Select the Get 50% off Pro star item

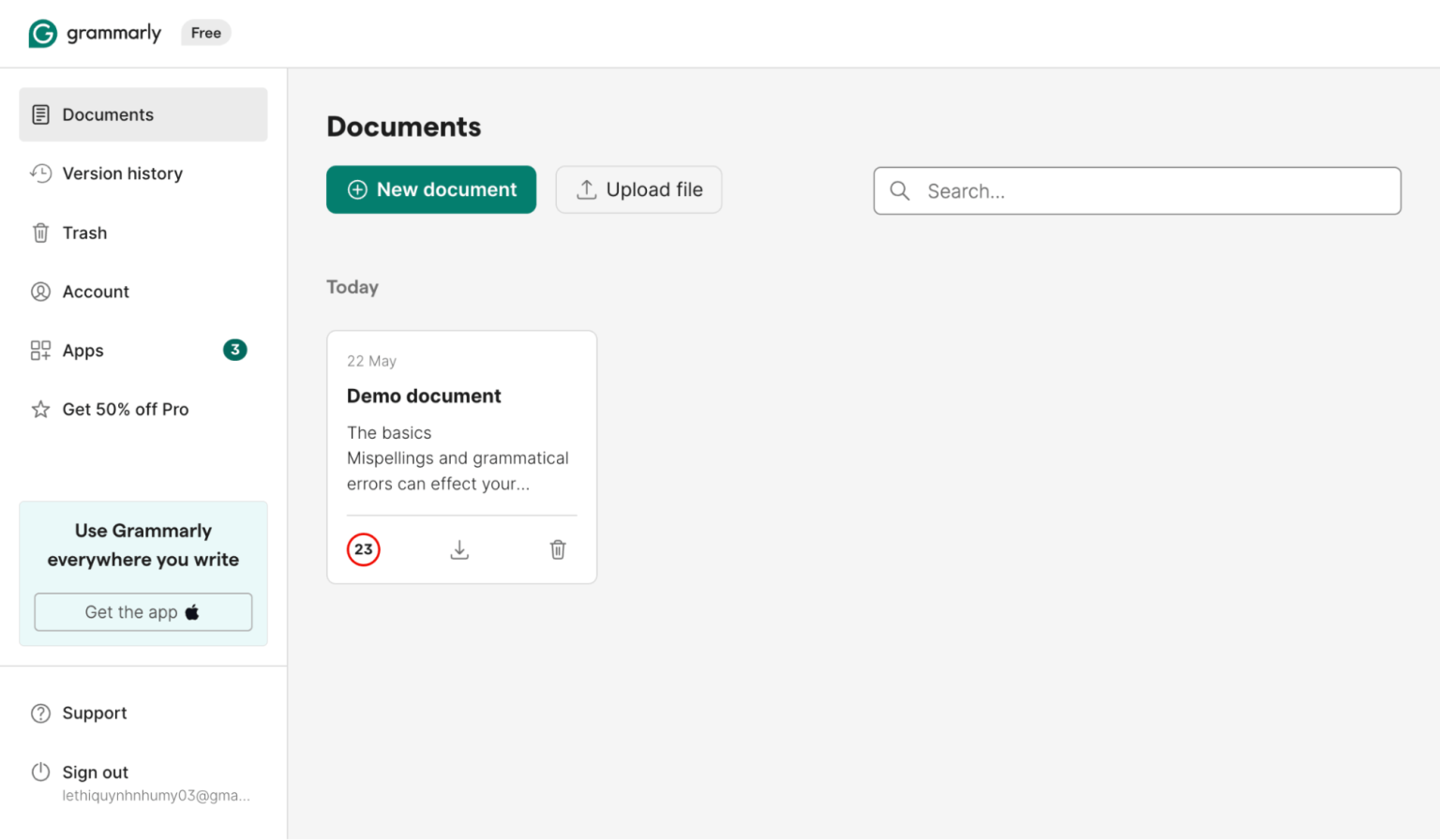[x=125, y=410]
